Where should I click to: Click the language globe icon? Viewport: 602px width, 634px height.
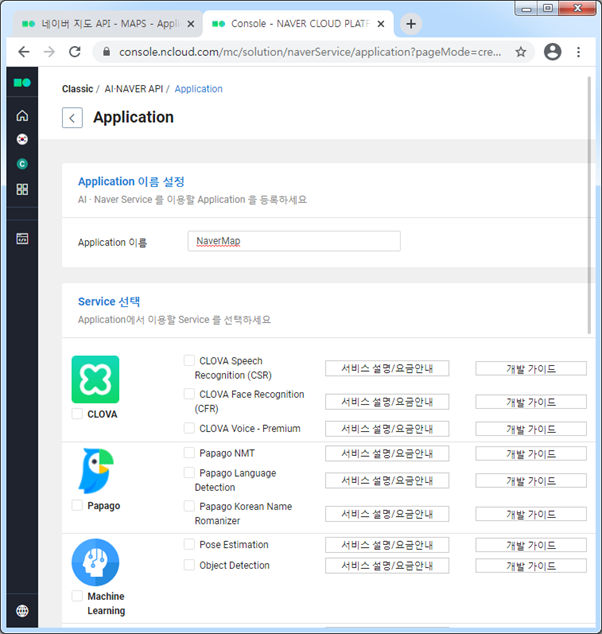tap(22, 611)
